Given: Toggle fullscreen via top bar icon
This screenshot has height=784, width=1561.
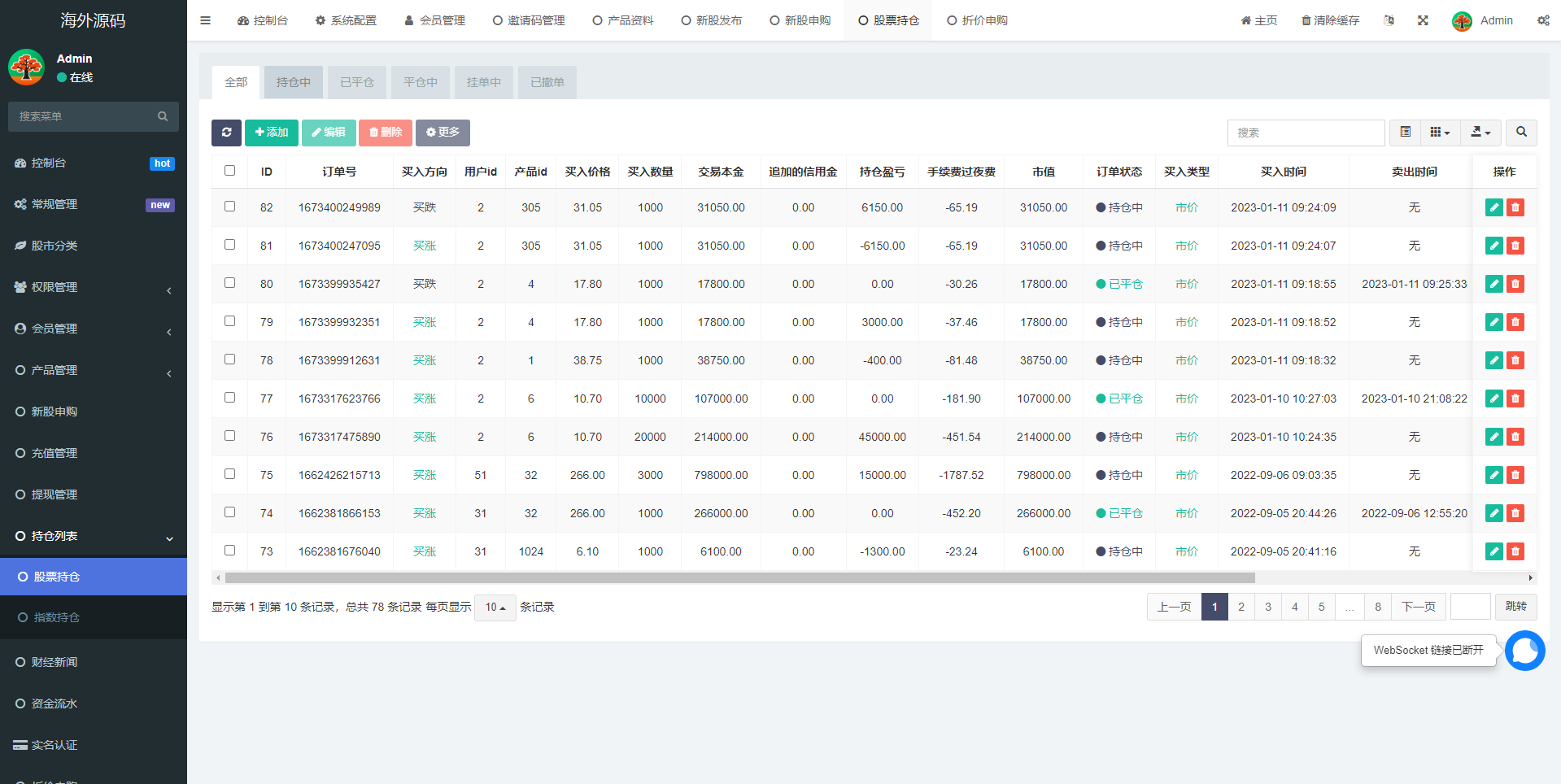Looking at the screenshot, I should [x=1422, y=20].
